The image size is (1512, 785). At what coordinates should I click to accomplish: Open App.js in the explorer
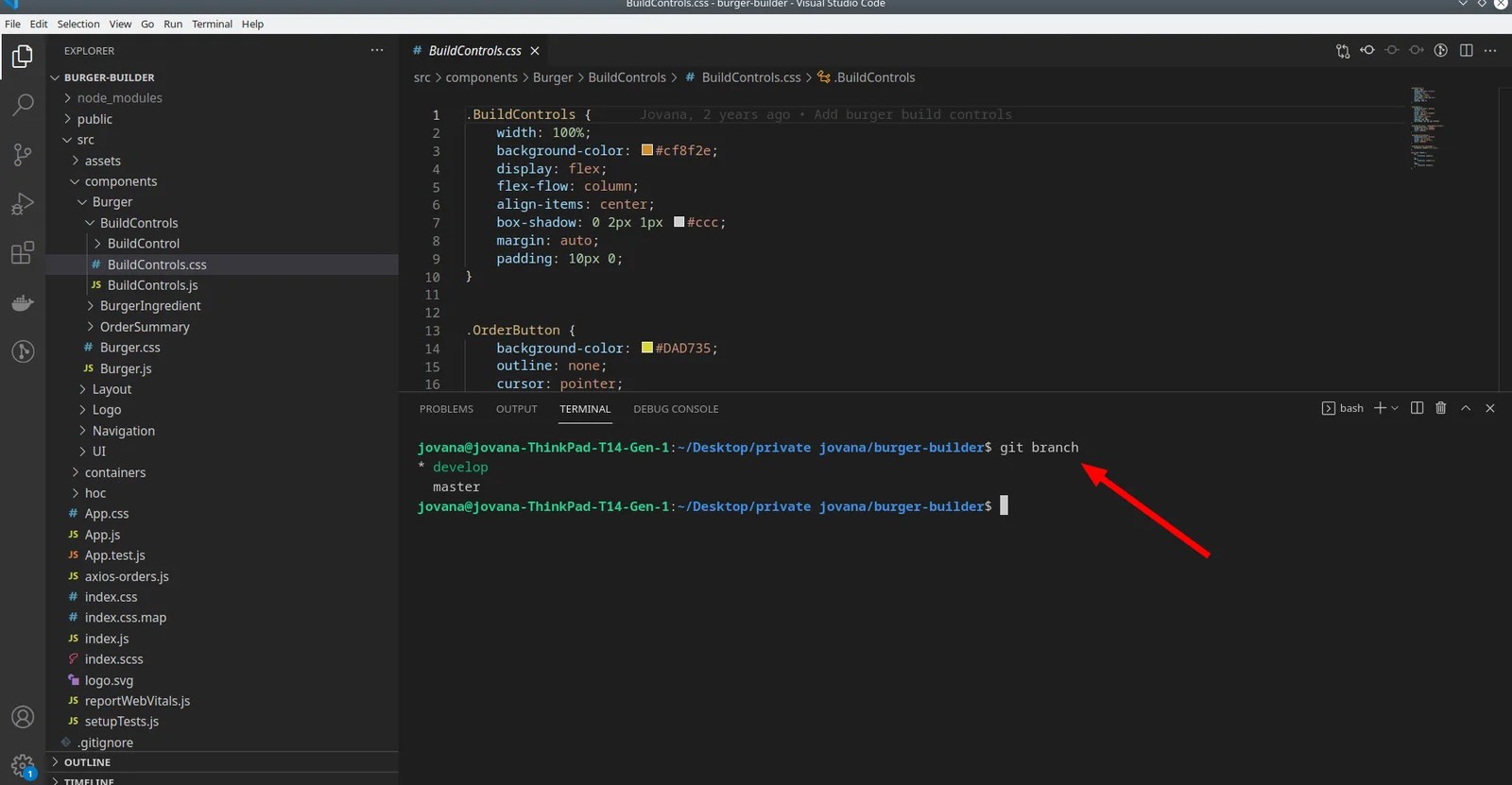tap(222, 535)
